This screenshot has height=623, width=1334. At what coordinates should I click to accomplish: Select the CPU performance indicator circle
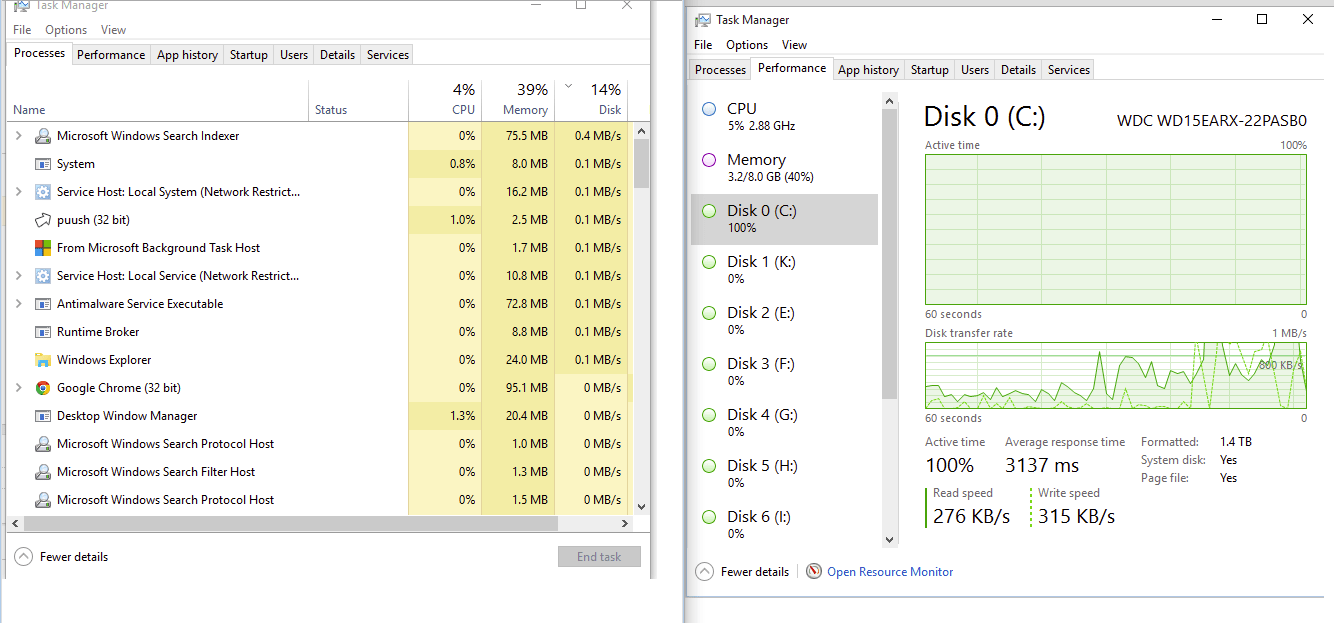709,109
